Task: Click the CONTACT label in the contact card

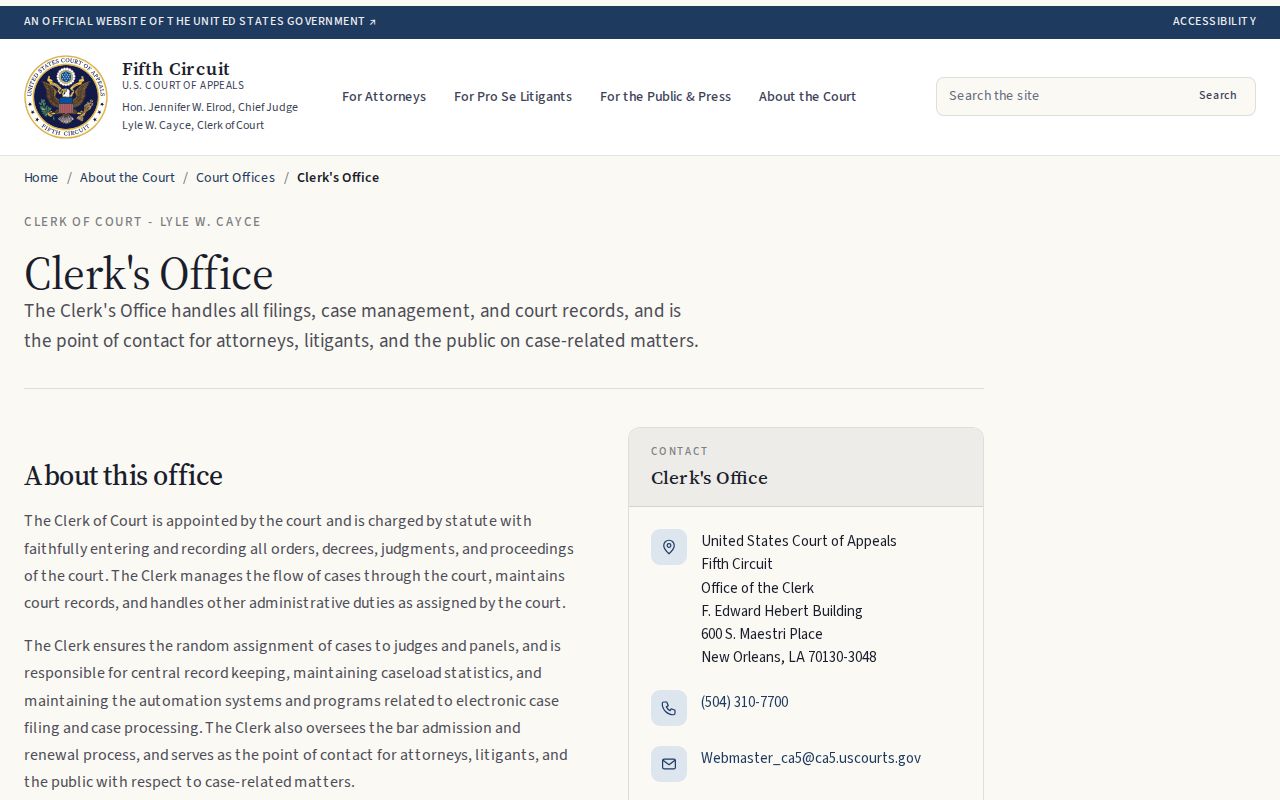Action: point(679,451)
